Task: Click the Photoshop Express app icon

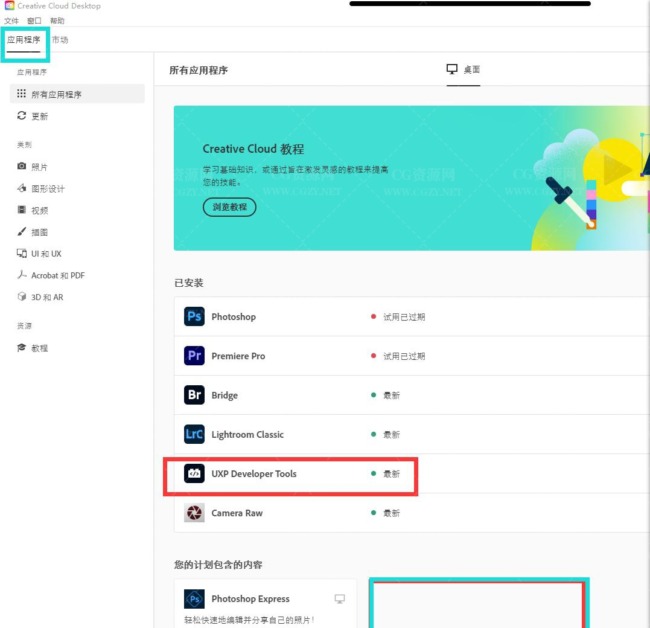Action: 194,599
